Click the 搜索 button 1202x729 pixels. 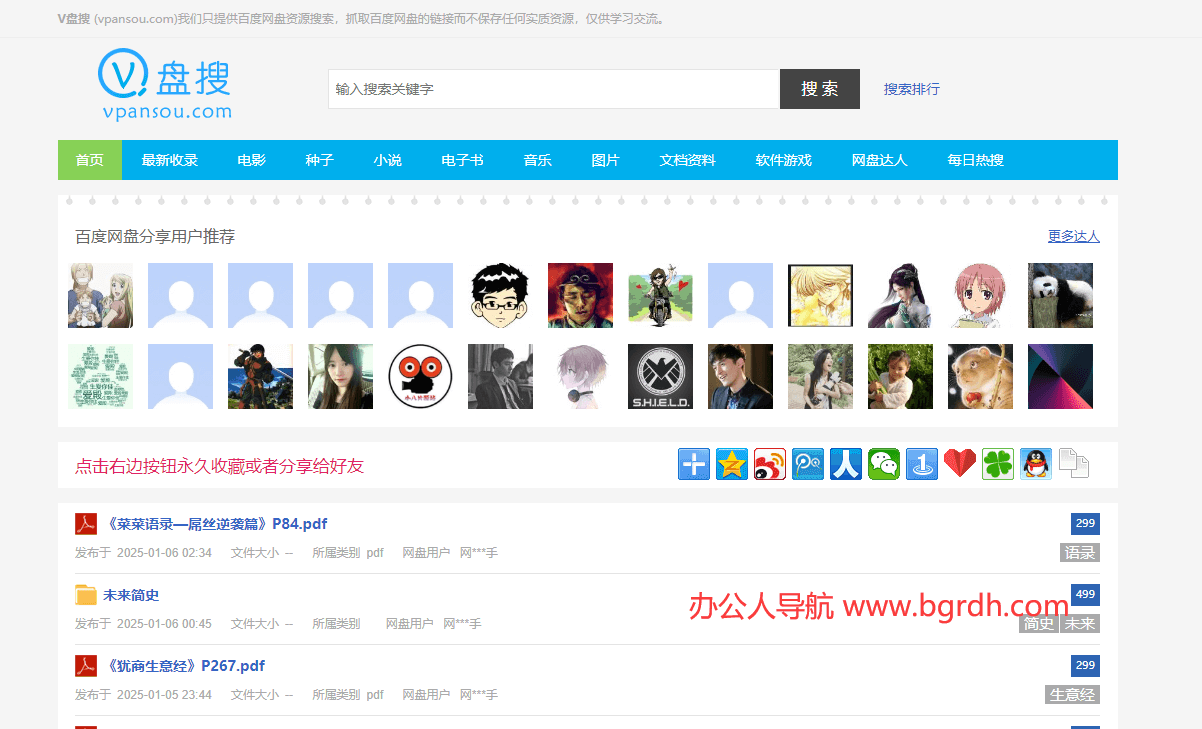coord(819,89)
